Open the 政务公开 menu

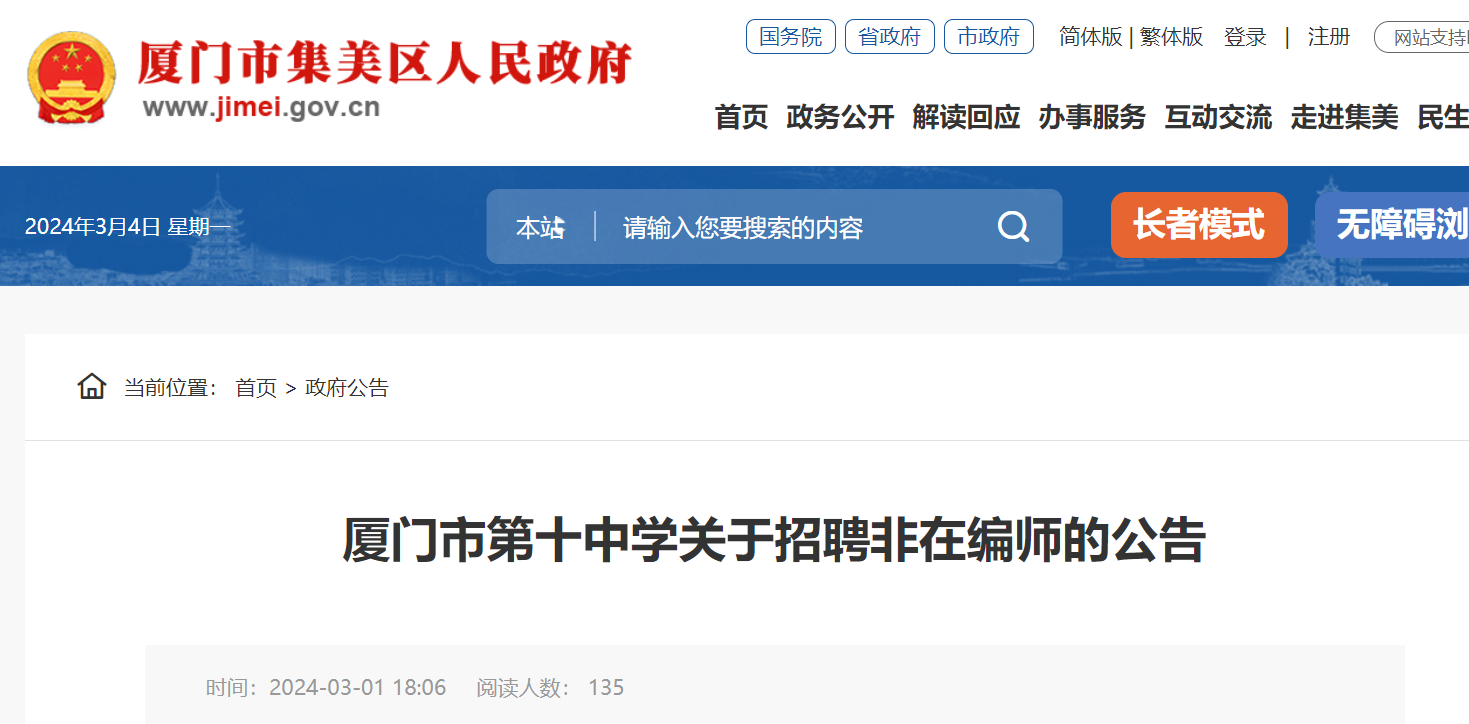(841, 117)
